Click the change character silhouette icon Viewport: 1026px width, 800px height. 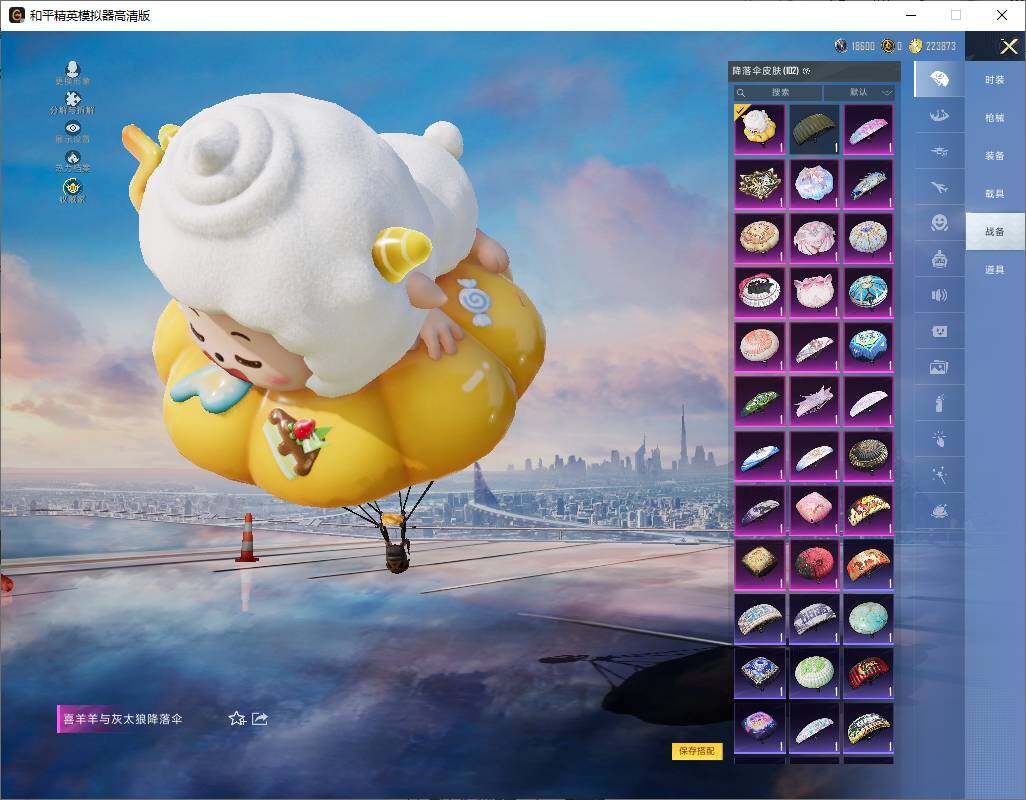73,69
